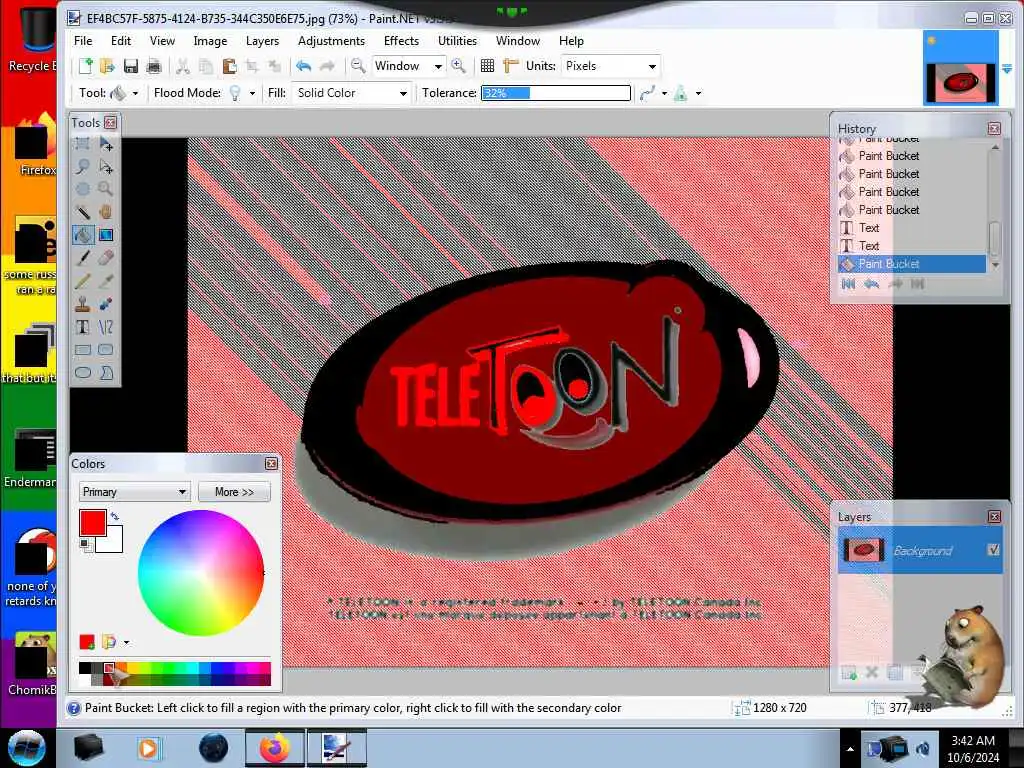The image size is (1024, 768).
Task: Click the white secondary color swatch
Action: [112, 541]
